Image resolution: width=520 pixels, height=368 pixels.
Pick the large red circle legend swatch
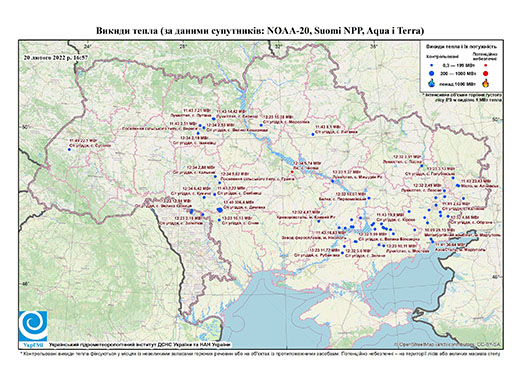pos(486,74)
